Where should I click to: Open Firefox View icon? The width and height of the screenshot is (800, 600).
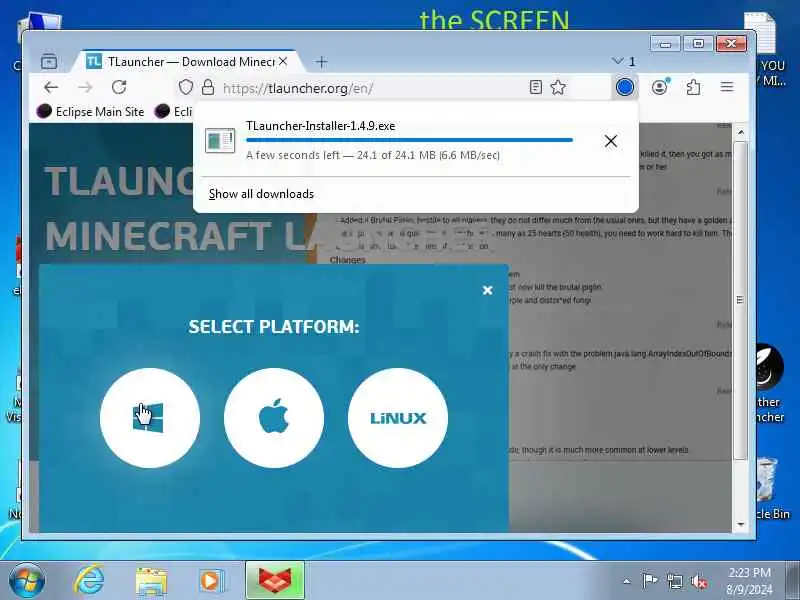point(49,62)
